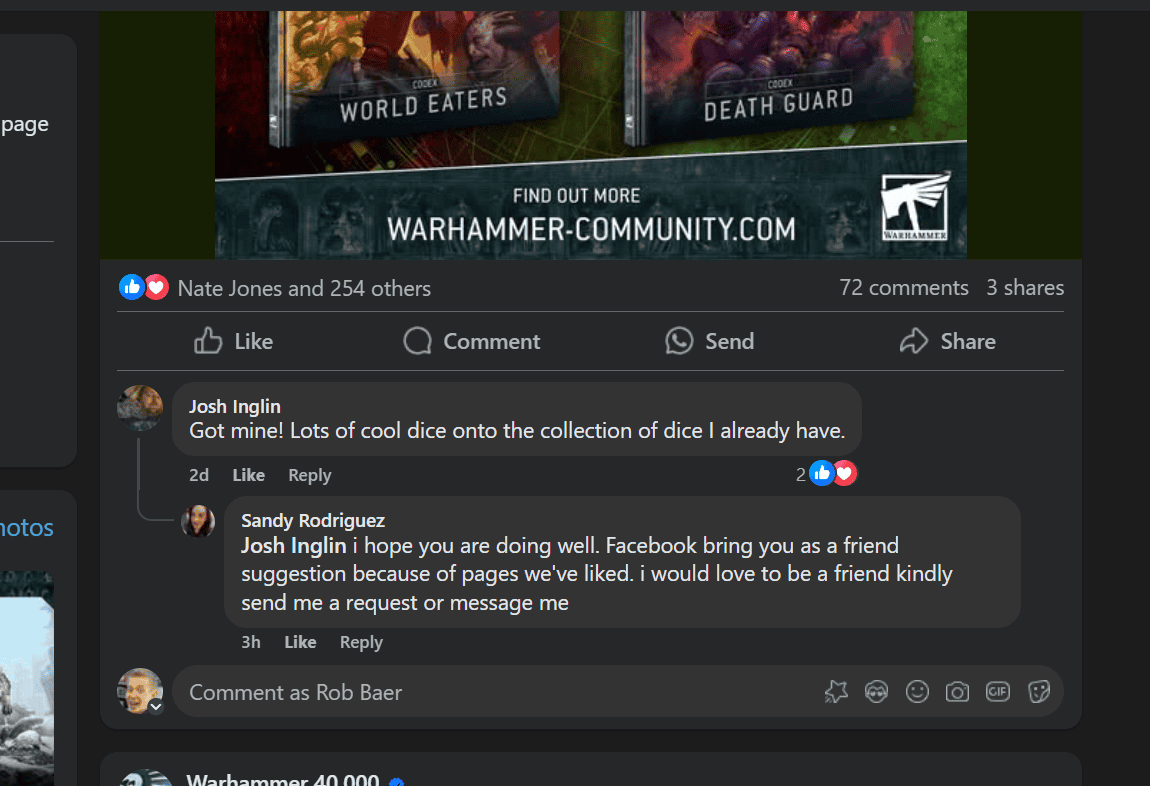The height and width of the screenshot is (786, 1150).
Task: View the 3 shares list
Action: [x=1025, y=287]
